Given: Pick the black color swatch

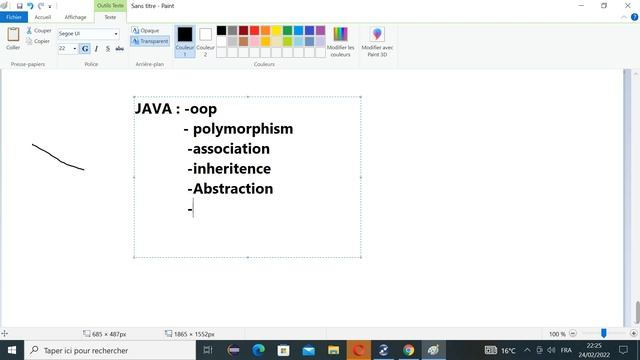Looking at the screenshot, I should (x=221, y=31).
